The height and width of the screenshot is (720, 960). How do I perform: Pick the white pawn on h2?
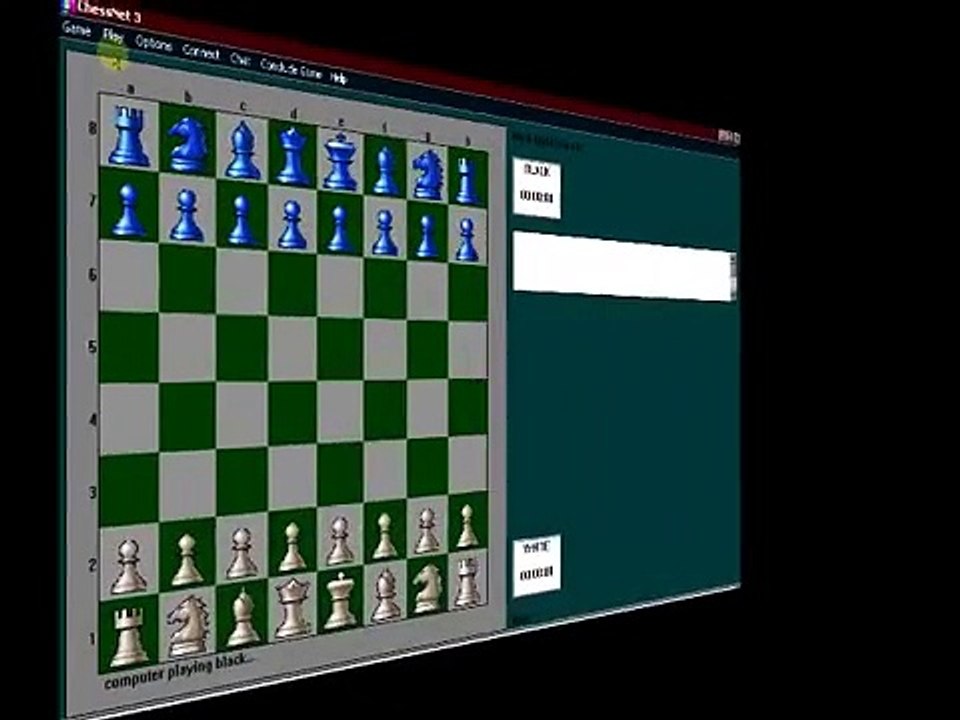coord(468,527)
